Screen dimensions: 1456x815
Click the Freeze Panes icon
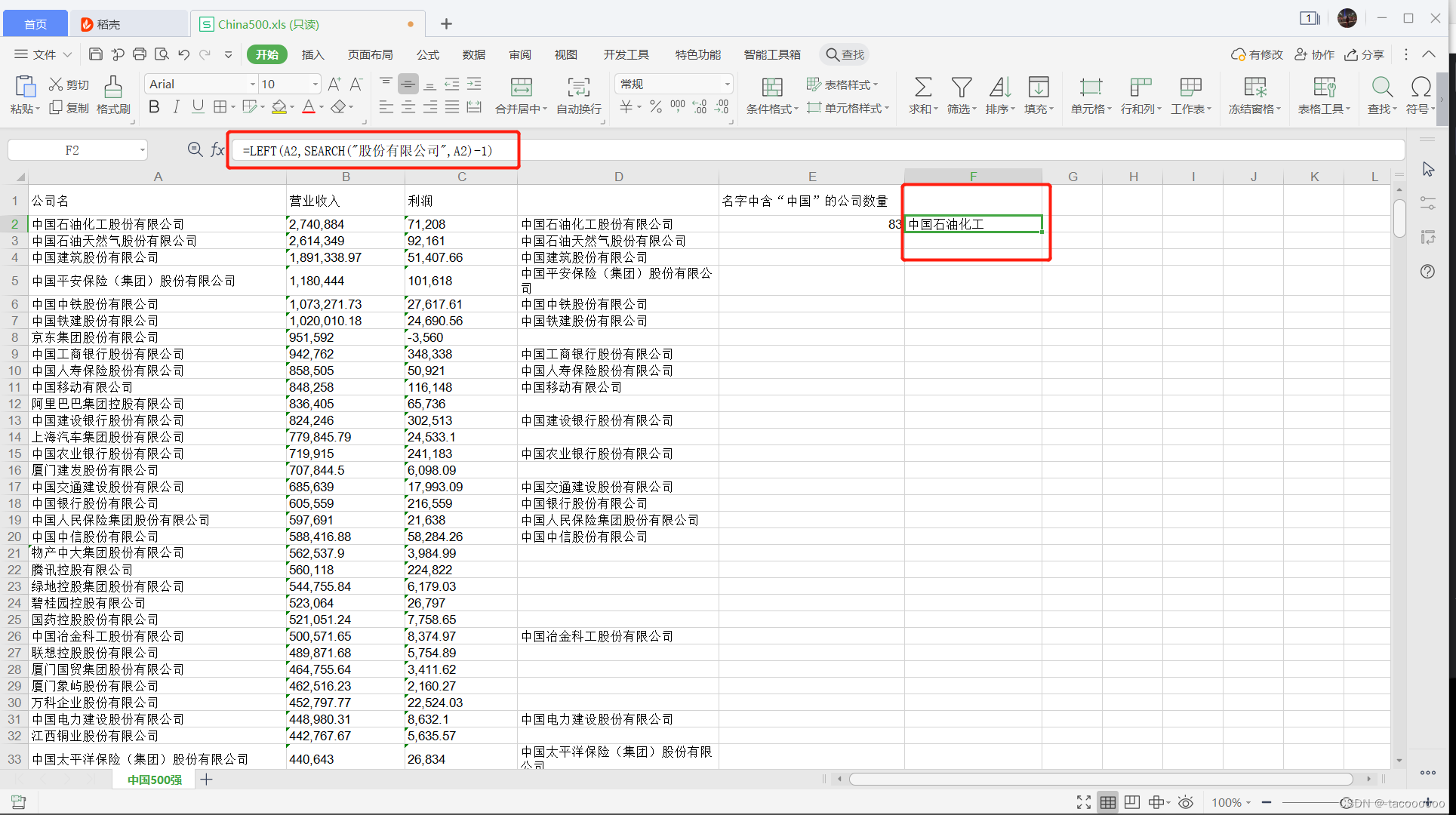(x=1255, y=87)
